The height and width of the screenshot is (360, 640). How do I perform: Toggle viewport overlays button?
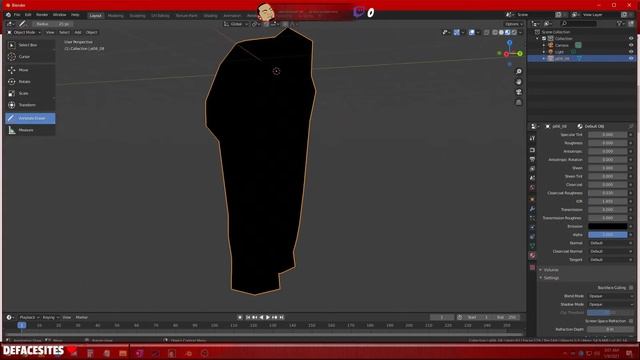(471, 32)
